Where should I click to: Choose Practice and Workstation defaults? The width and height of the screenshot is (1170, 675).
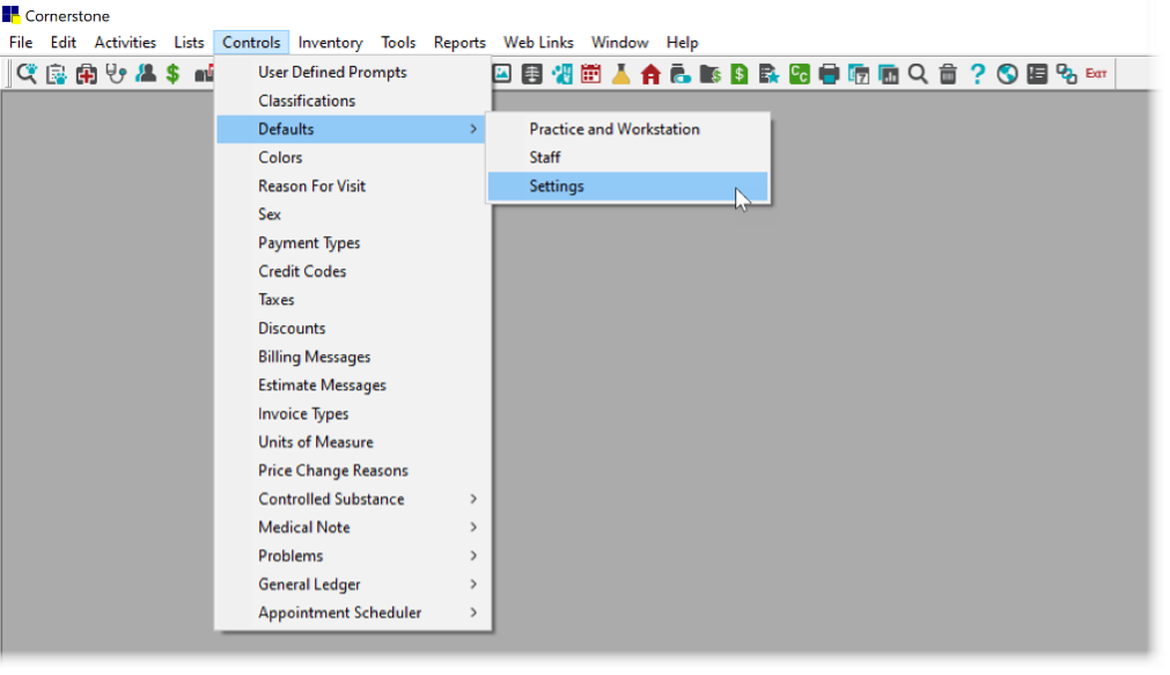tap(628, 129)
